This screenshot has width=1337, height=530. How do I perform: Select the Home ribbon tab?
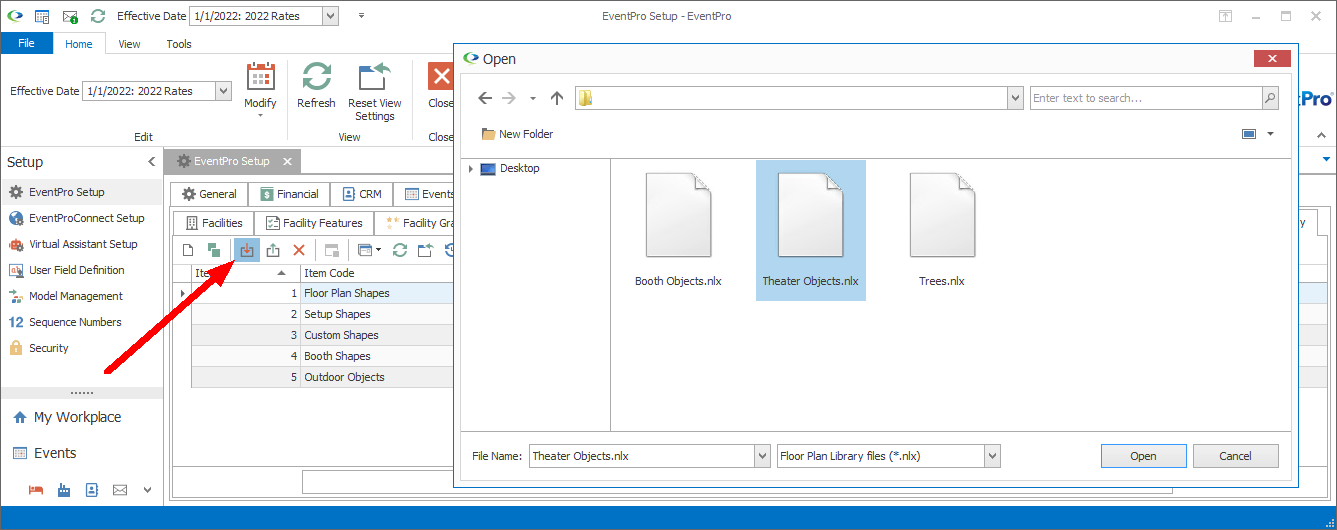pyautogui.click(x=79, y=44)
